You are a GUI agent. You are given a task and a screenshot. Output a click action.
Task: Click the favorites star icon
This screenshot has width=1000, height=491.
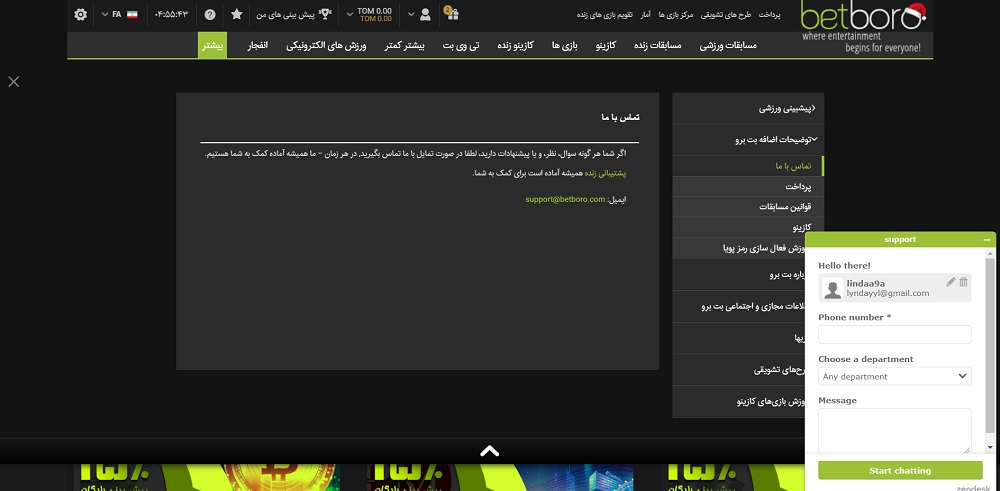(237, 14)
